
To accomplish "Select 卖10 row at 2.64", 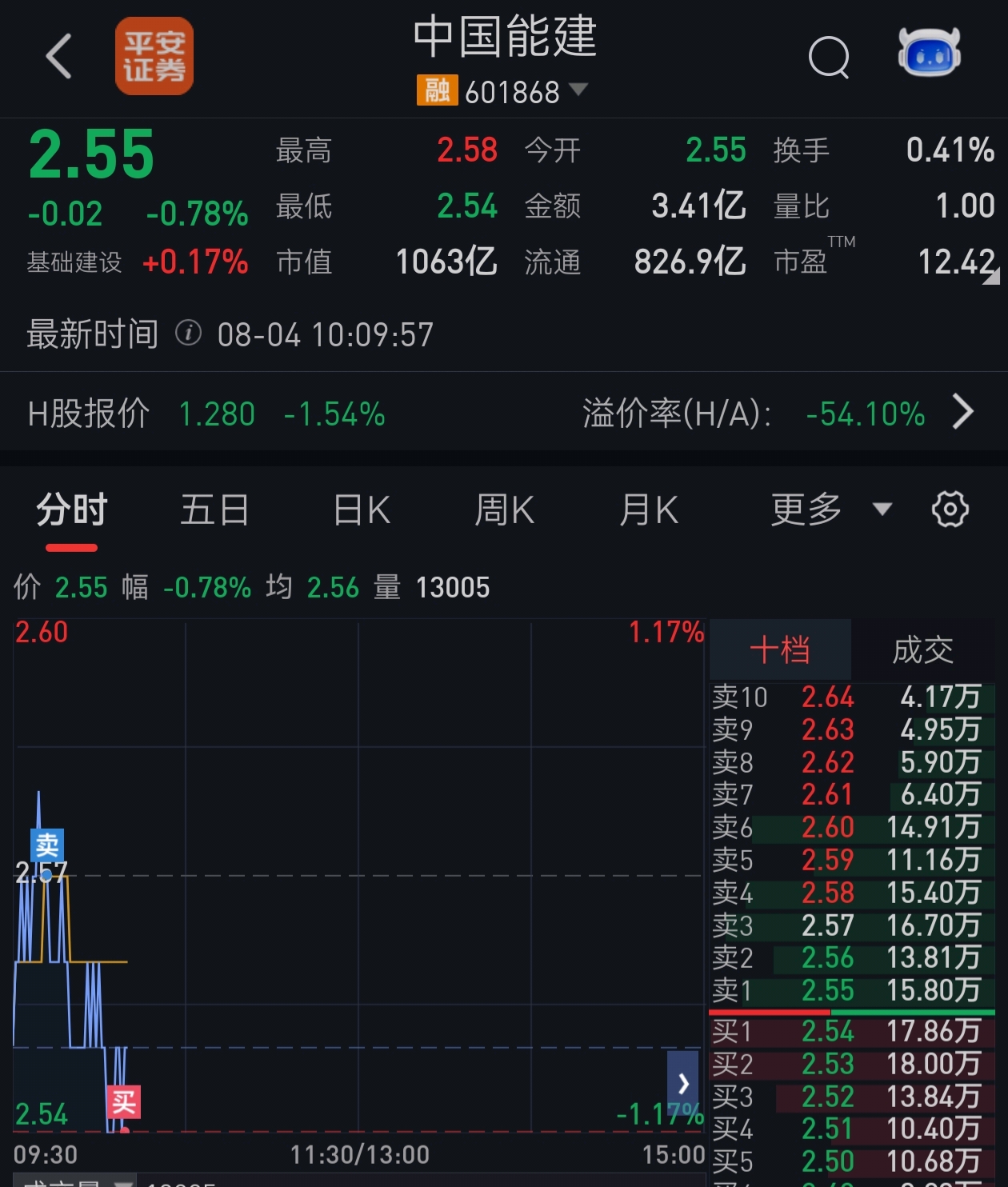I will (x=852, y=697).
